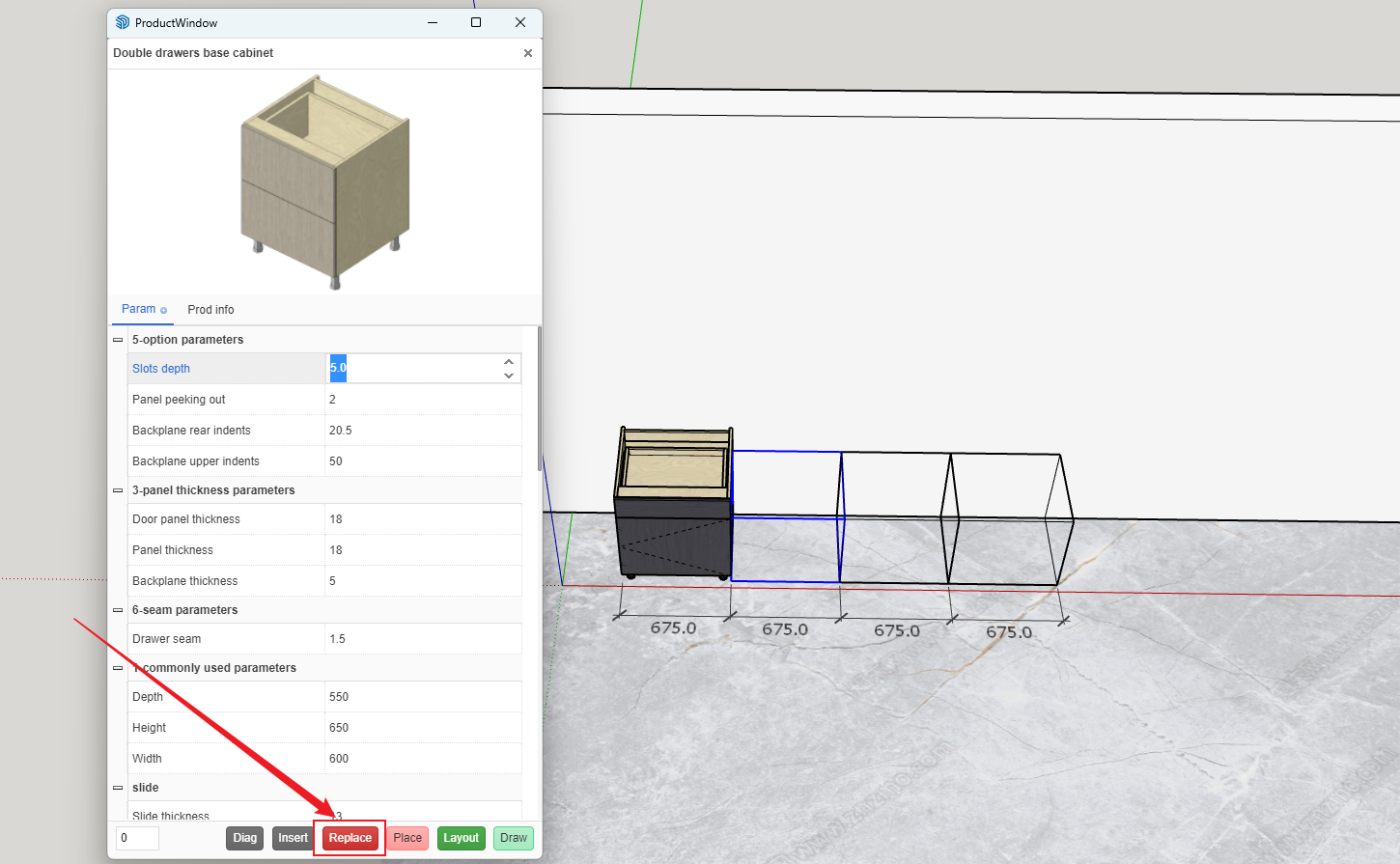Click the pink Place button
This screenshot has width=1400, height=864.
coord(407,838)
